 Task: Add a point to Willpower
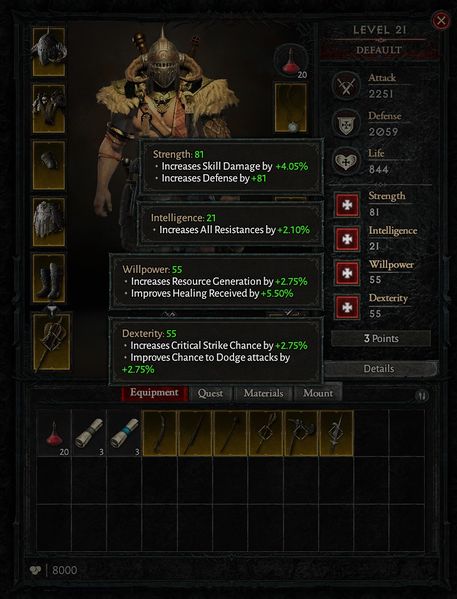[347, 273]
